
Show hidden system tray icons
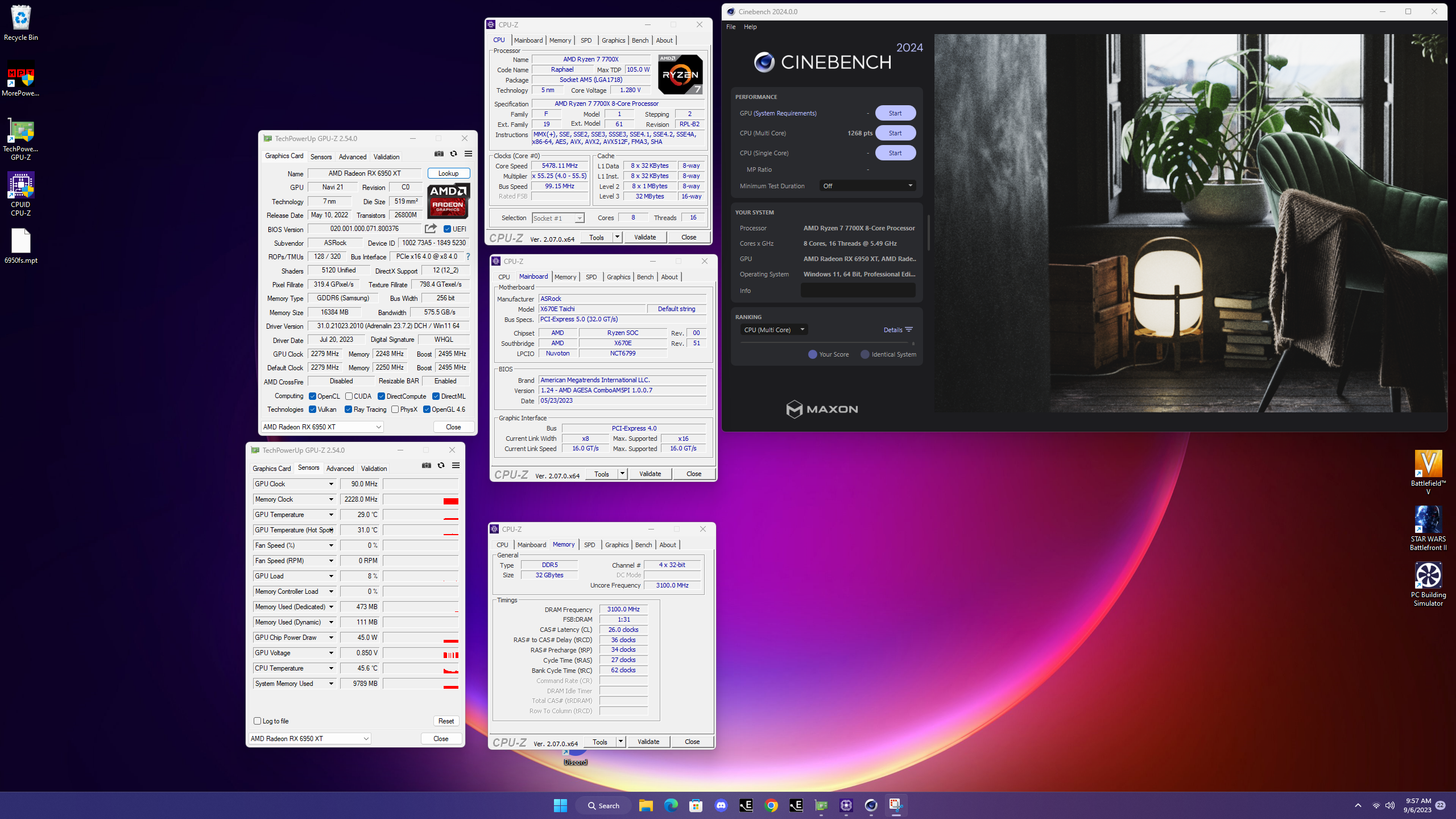coord(1358,805)
